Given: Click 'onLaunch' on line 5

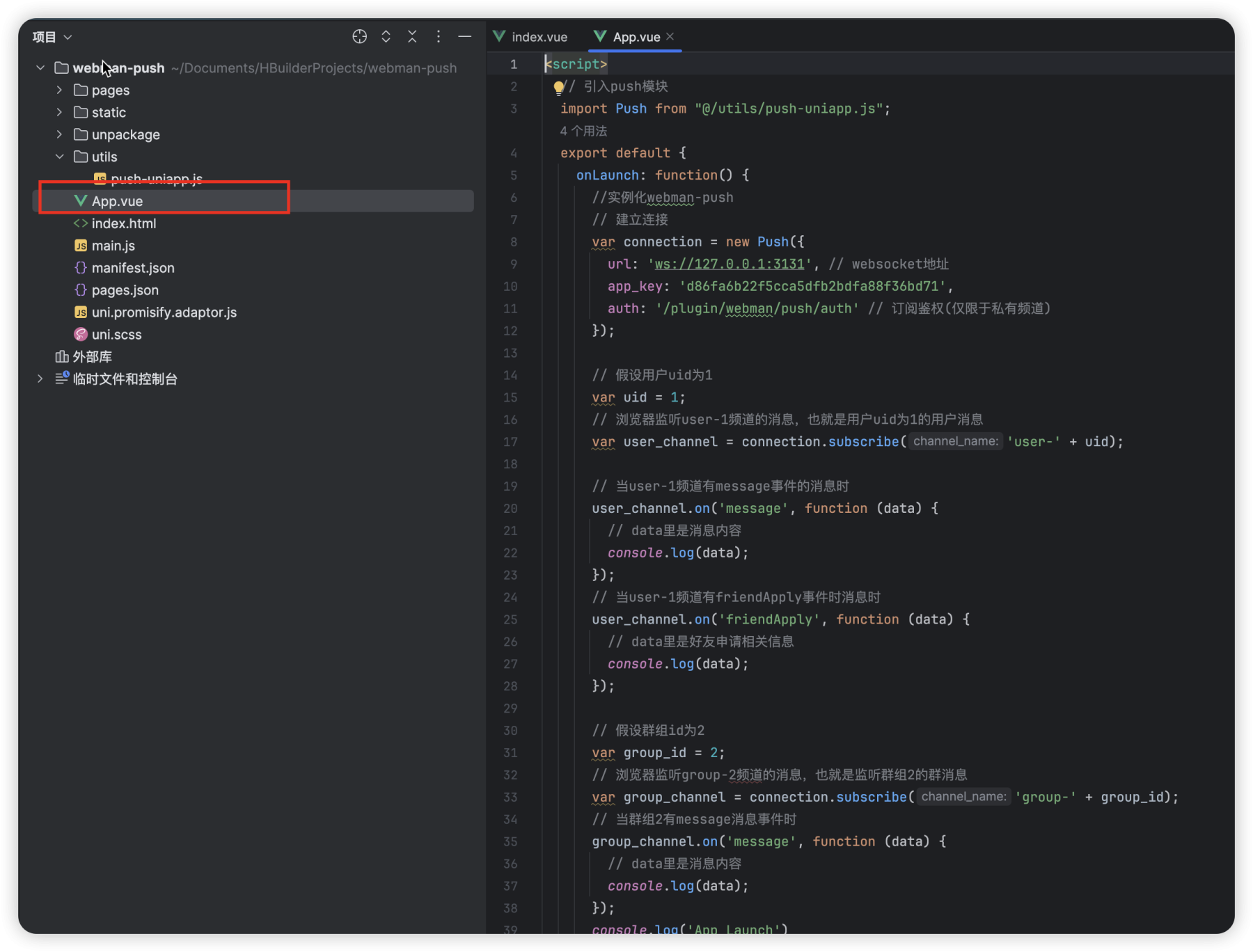Looking at the screenshot, I should pos(607,175).
